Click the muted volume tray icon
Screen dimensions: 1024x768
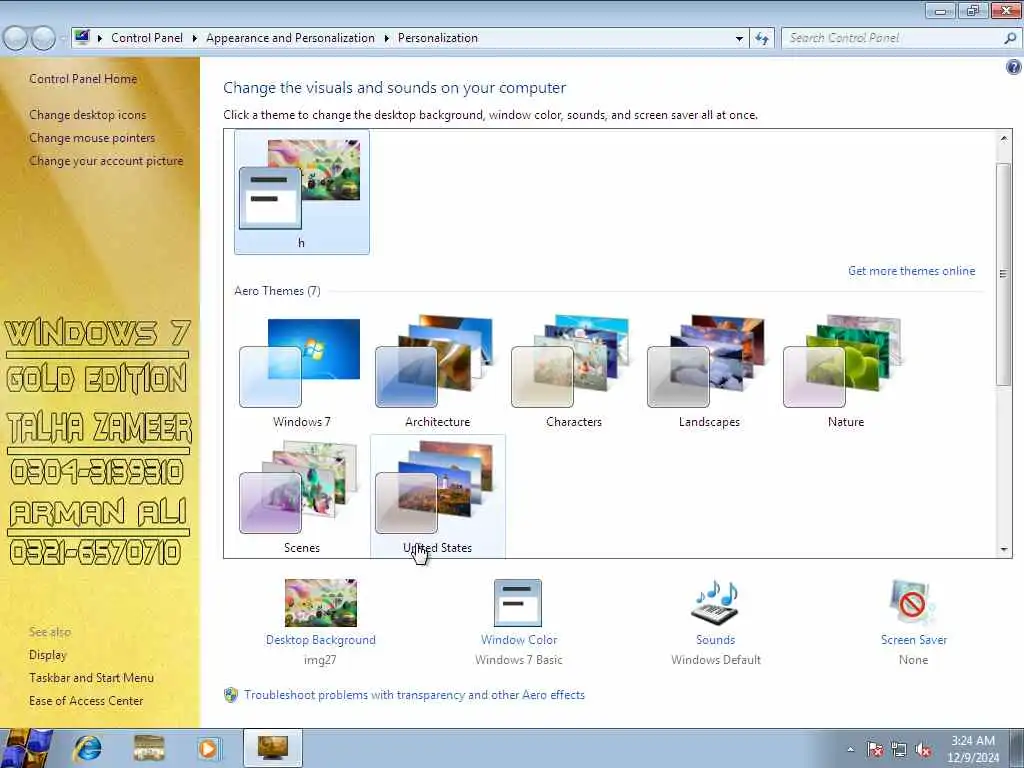point(923,749)
